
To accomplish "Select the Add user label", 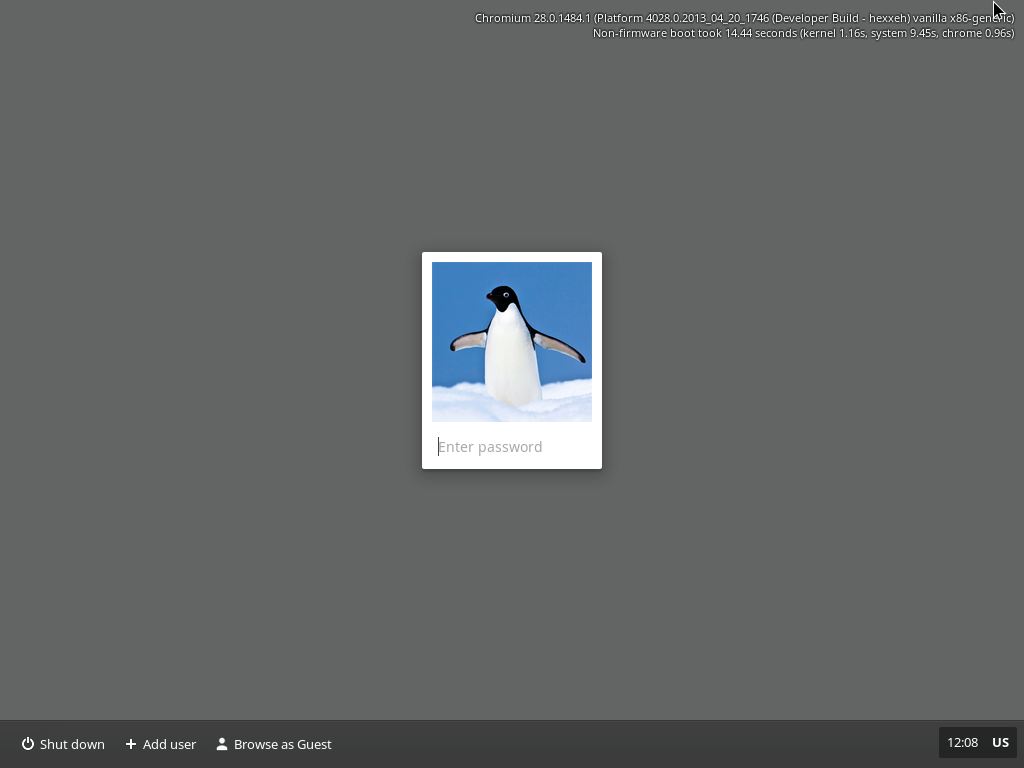I will [x=169, y=744].
